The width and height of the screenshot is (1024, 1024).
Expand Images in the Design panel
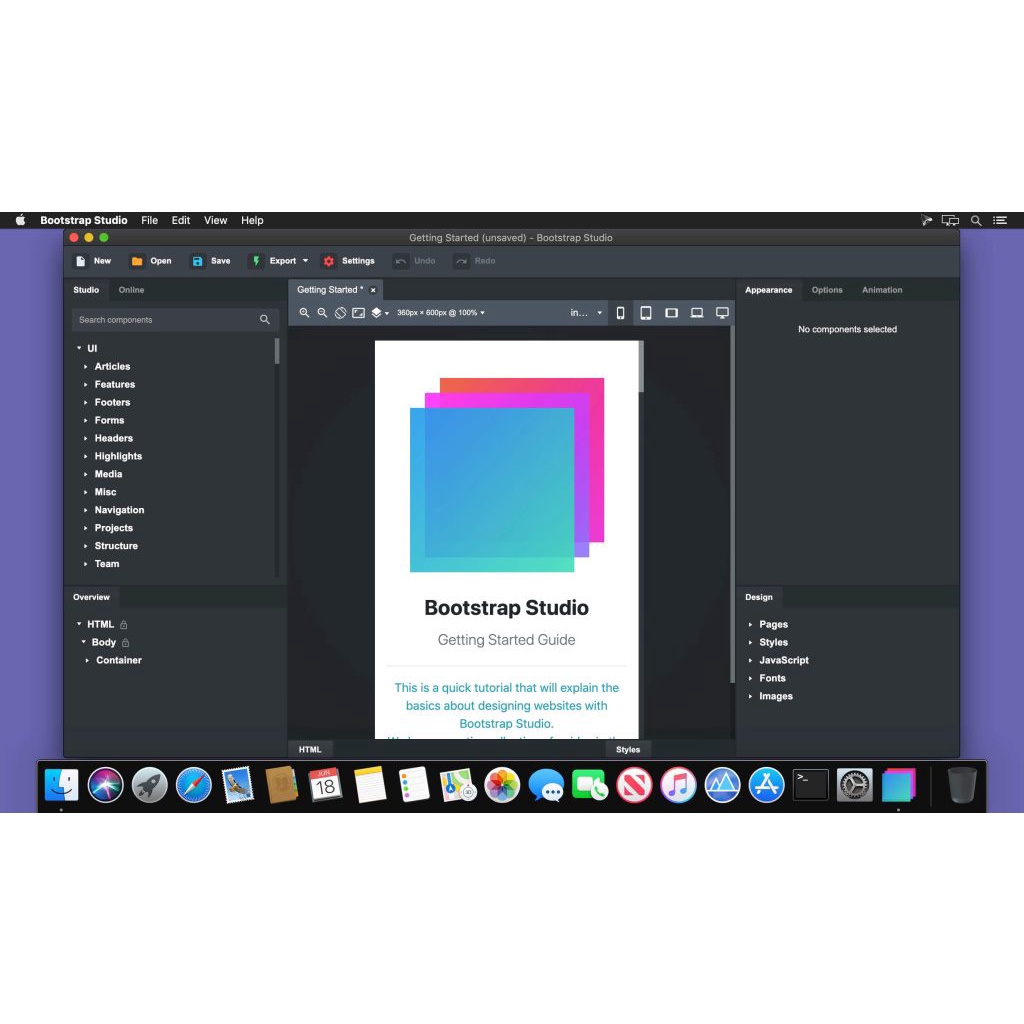click(x=750, y=697)
